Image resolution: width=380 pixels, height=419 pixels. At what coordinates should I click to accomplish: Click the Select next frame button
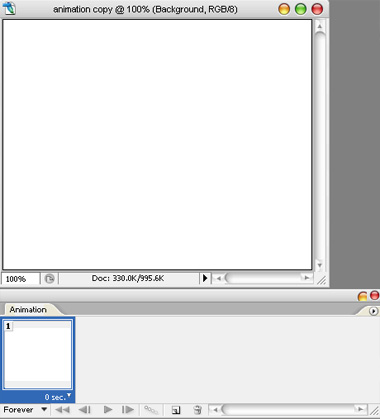point(128,410)
